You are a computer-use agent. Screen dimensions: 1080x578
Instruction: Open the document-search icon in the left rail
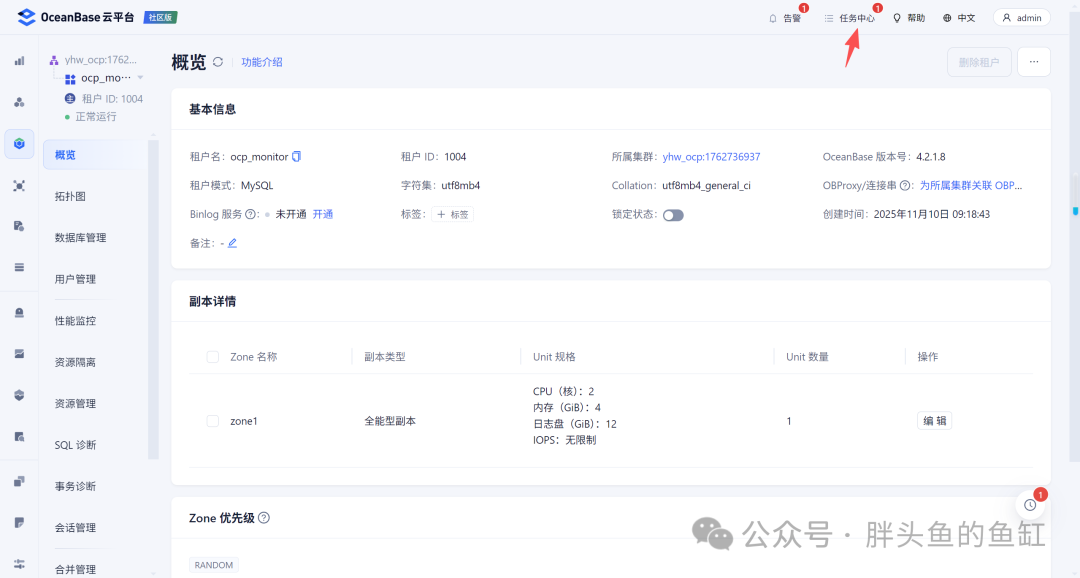click(19, 436)
